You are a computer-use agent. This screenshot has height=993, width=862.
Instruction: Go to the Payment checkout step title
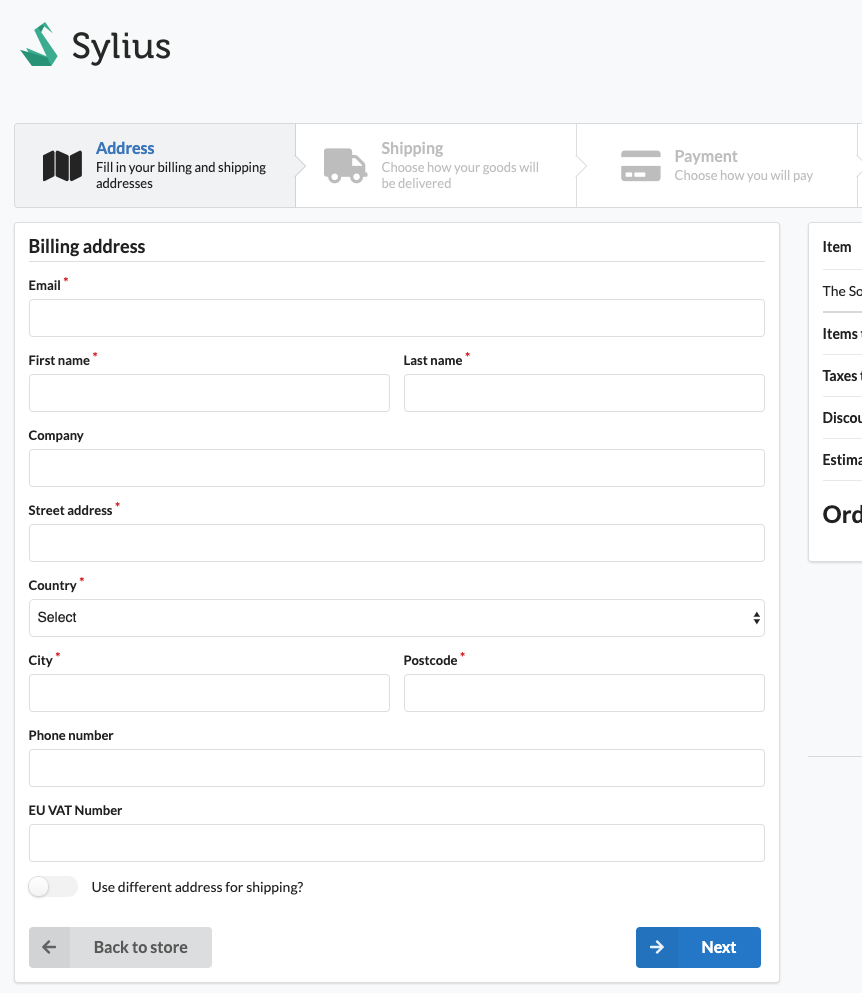tap(706, 156)
